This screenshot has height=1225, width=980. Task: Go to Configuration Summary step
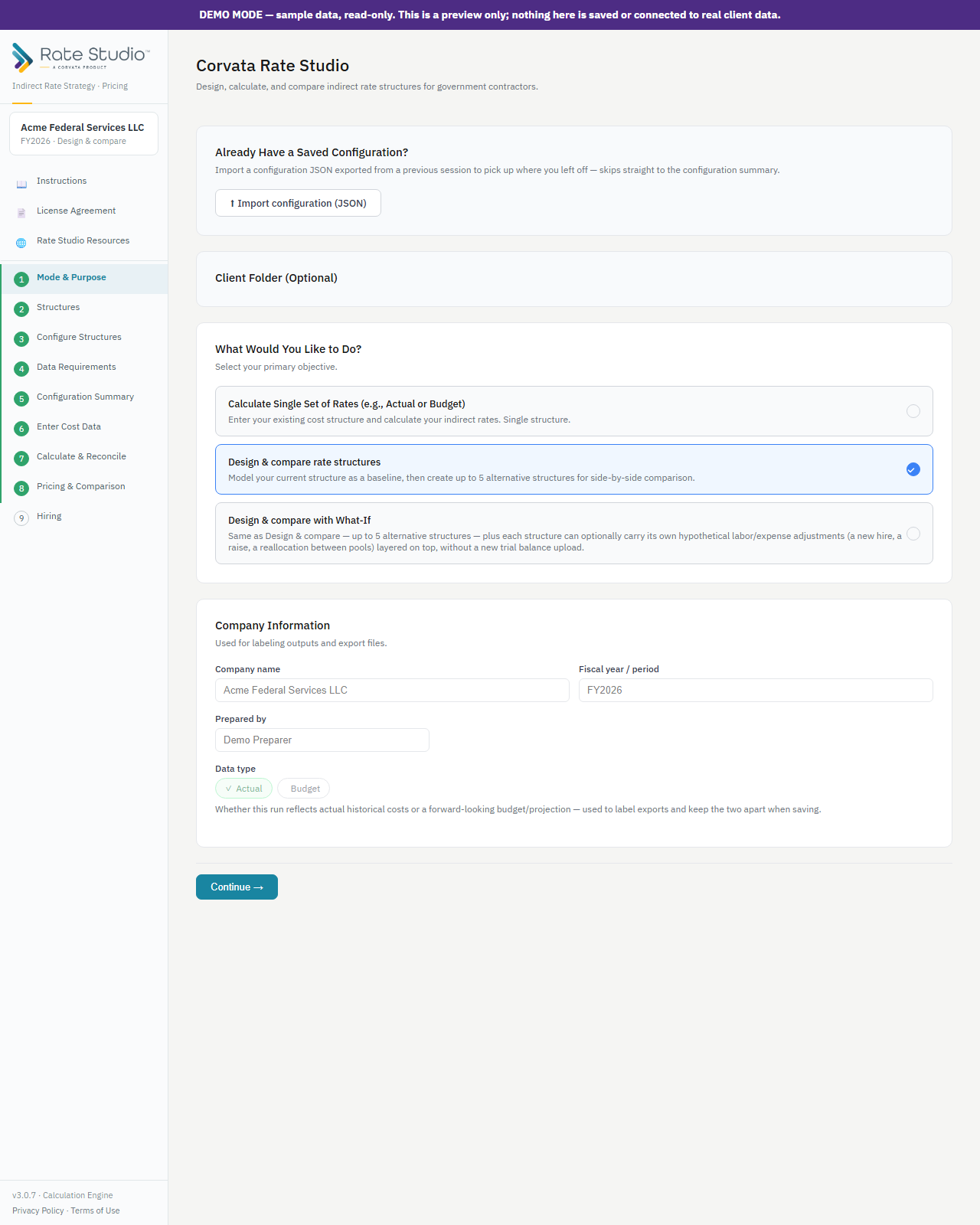tap(84, 397)
